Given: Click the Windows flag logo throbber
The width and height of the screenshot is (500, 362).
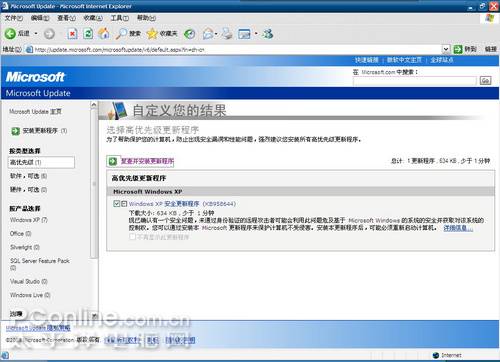Looking at the screenshot, I should 490,18.
